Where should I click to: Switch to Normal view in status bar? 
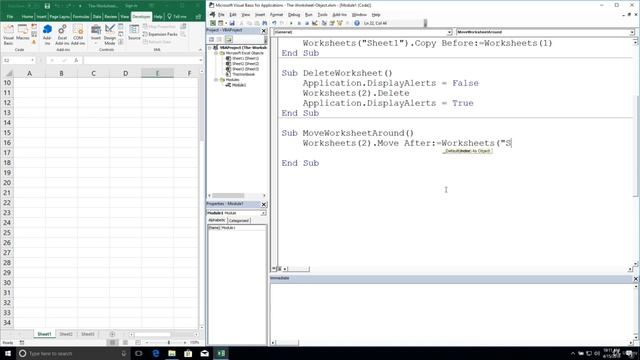click(112, 342)
